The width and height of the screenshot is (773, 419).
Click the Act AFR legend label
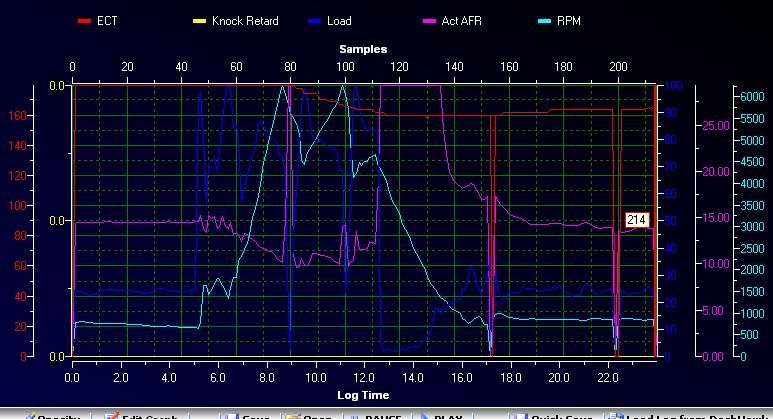[464, 21]
